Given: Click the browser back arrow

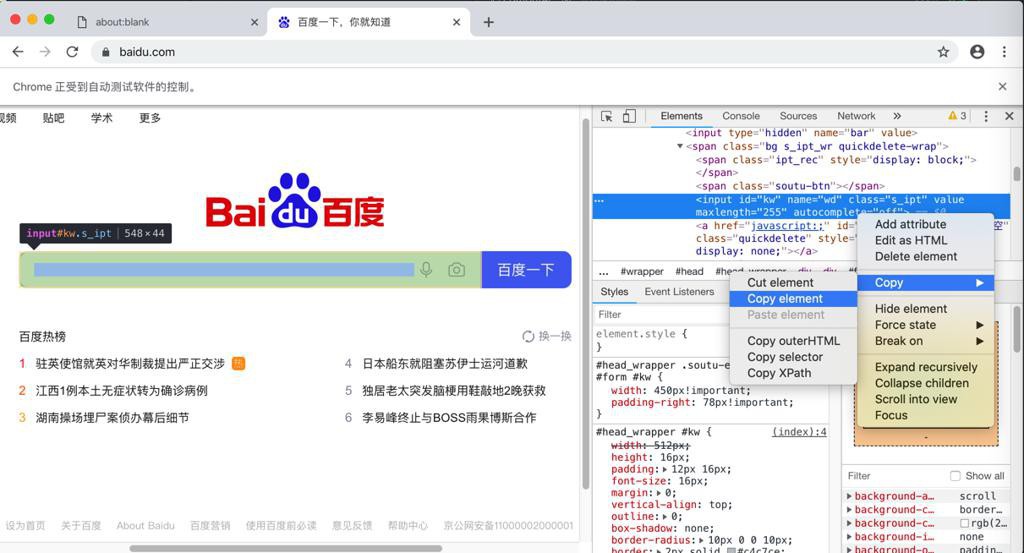Looking at the screenshot, I should pyautogui.click(x=18, y=52).
